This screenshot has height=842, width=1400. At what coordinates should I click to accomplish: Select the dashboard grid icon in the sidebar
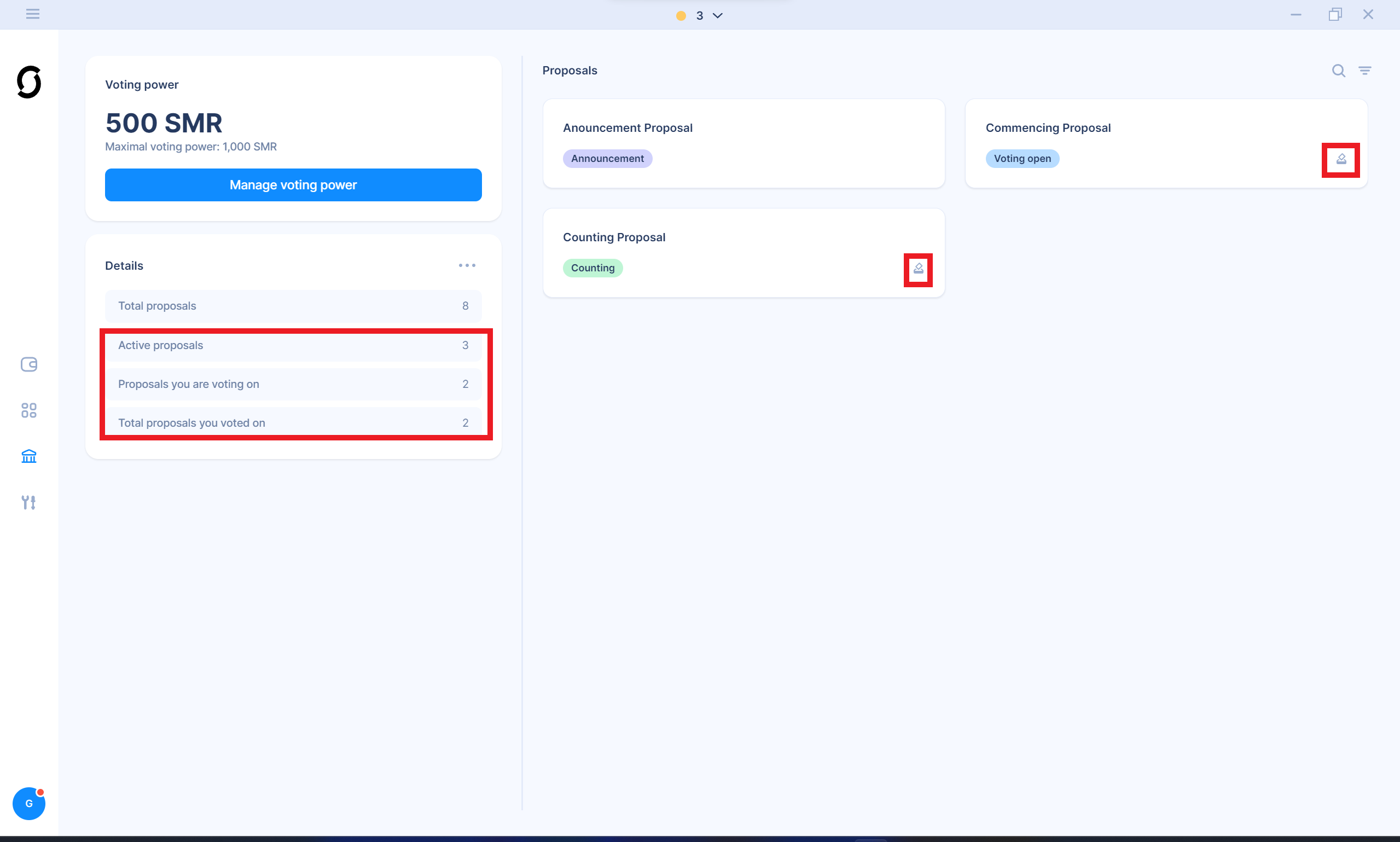tap(29, 411)
